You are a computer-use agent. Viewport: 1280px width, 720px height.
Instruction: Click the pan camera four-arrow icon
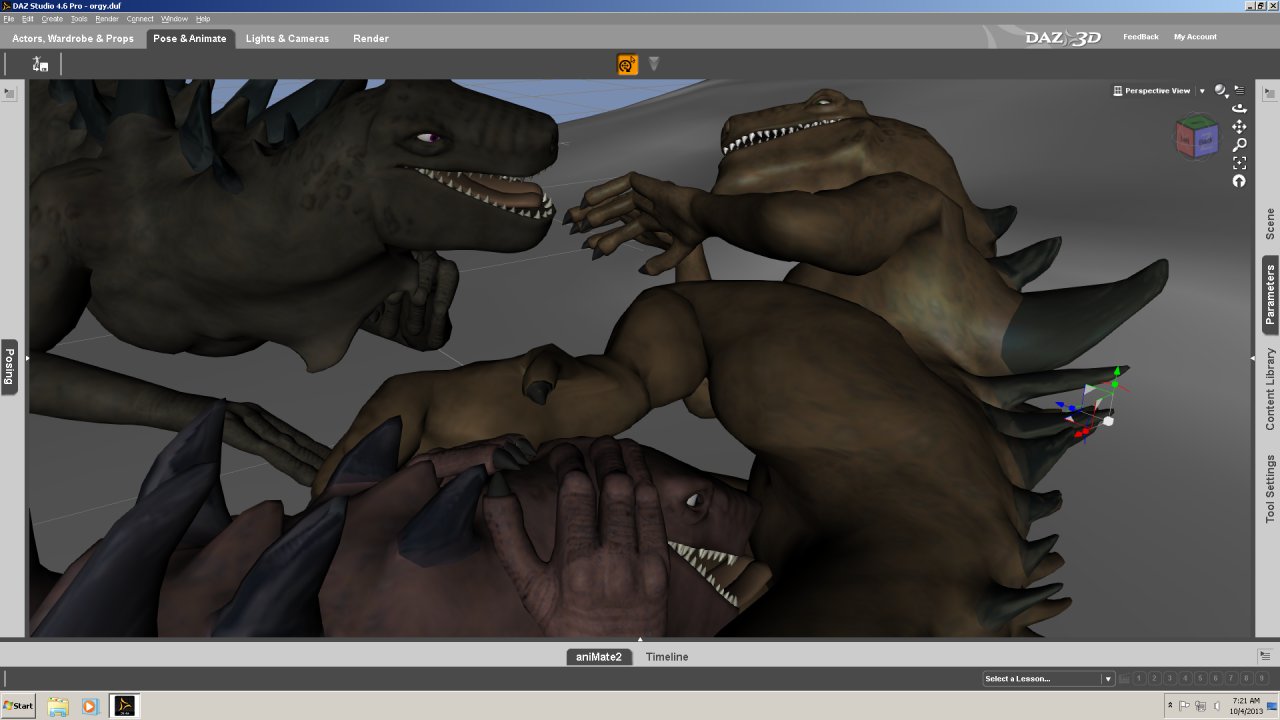pos(1239,126)
